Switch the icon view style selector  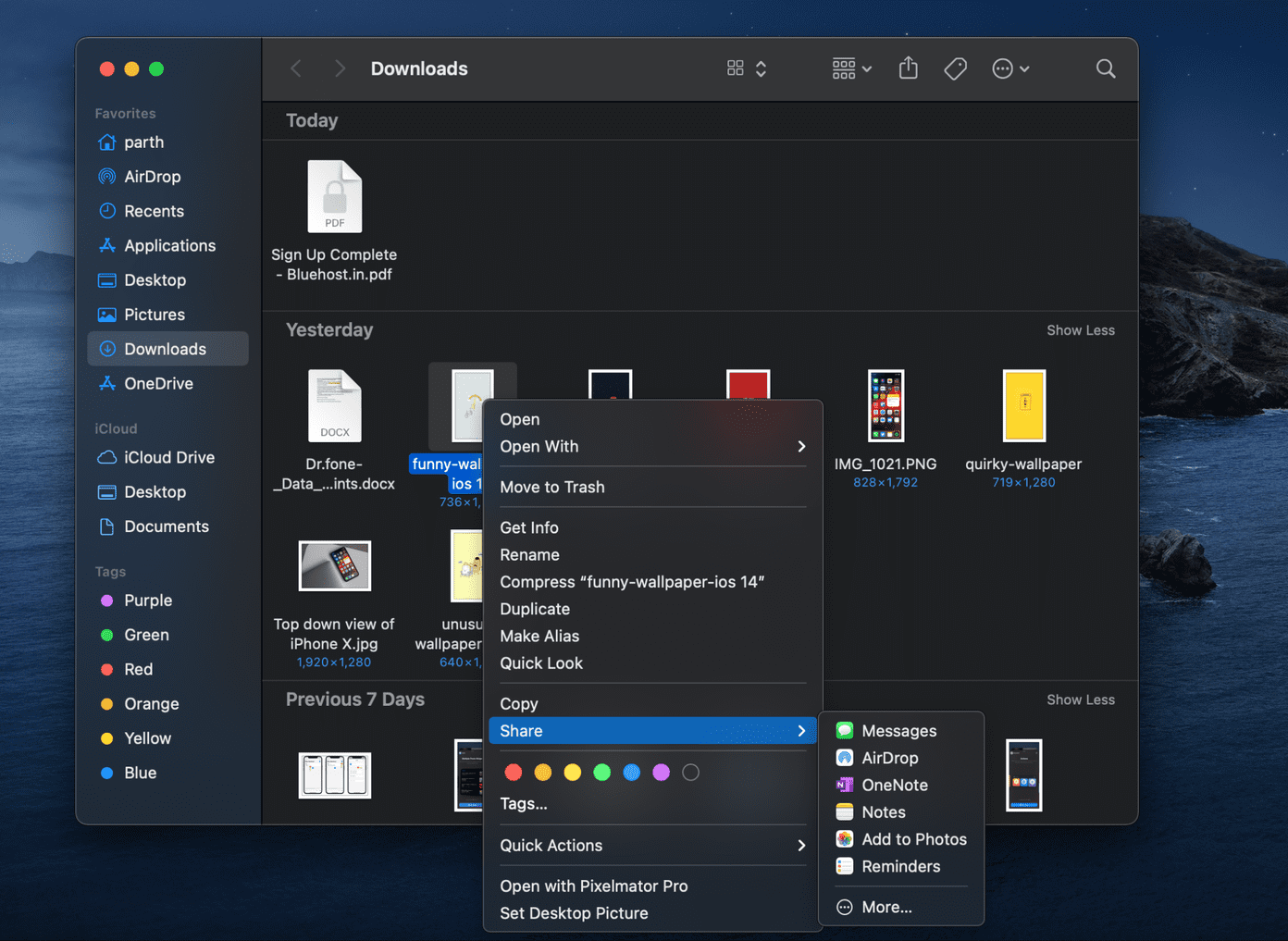point(747,68)
